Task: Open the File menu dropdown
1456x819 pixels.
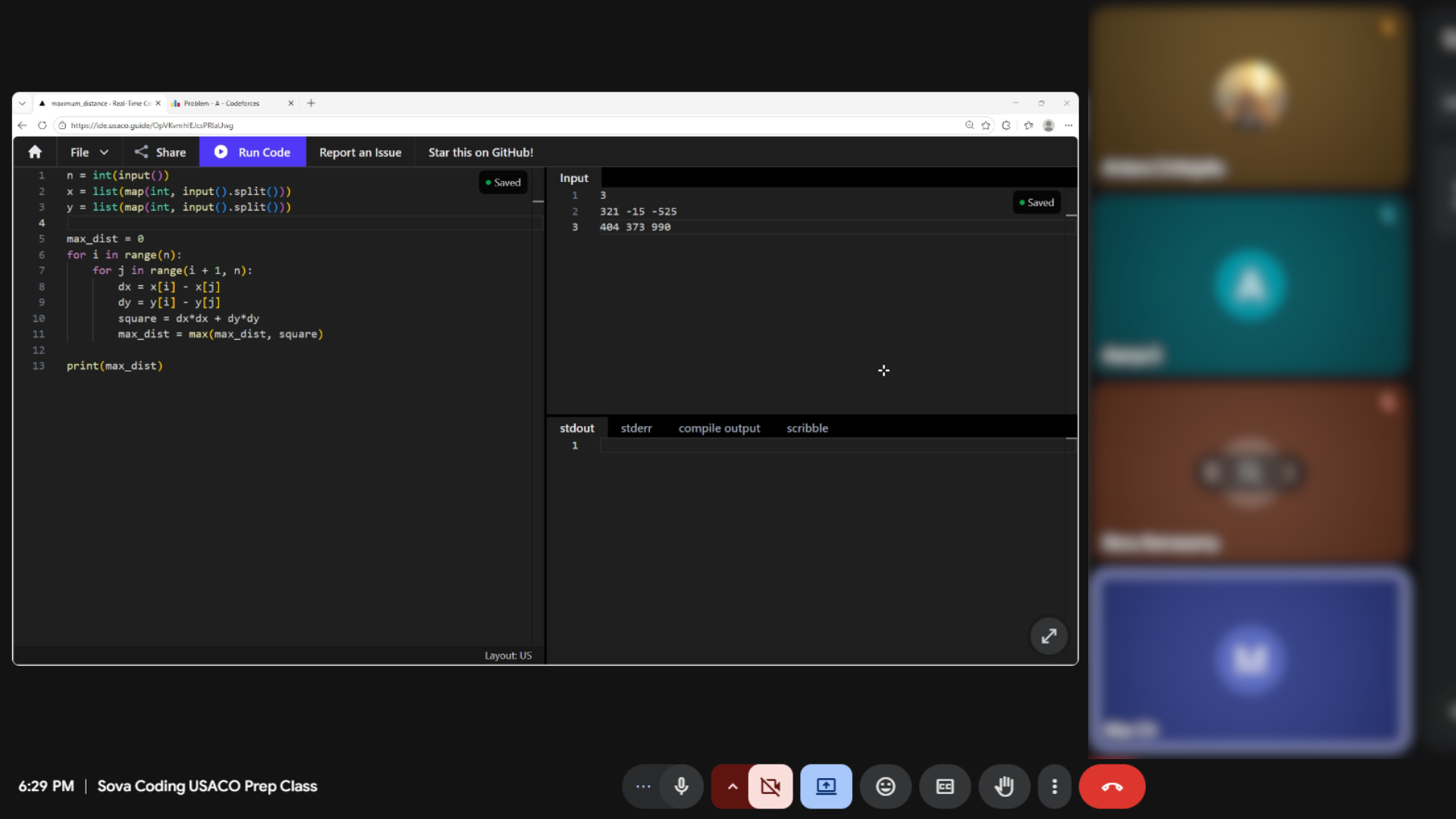Action: click(87, 152)
